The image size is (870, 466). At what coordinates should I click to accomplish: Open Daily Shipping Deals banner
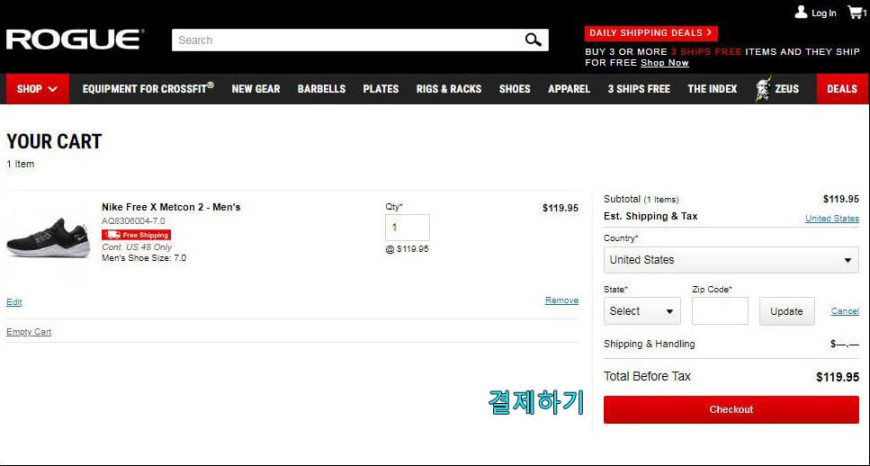coord(651,33)
